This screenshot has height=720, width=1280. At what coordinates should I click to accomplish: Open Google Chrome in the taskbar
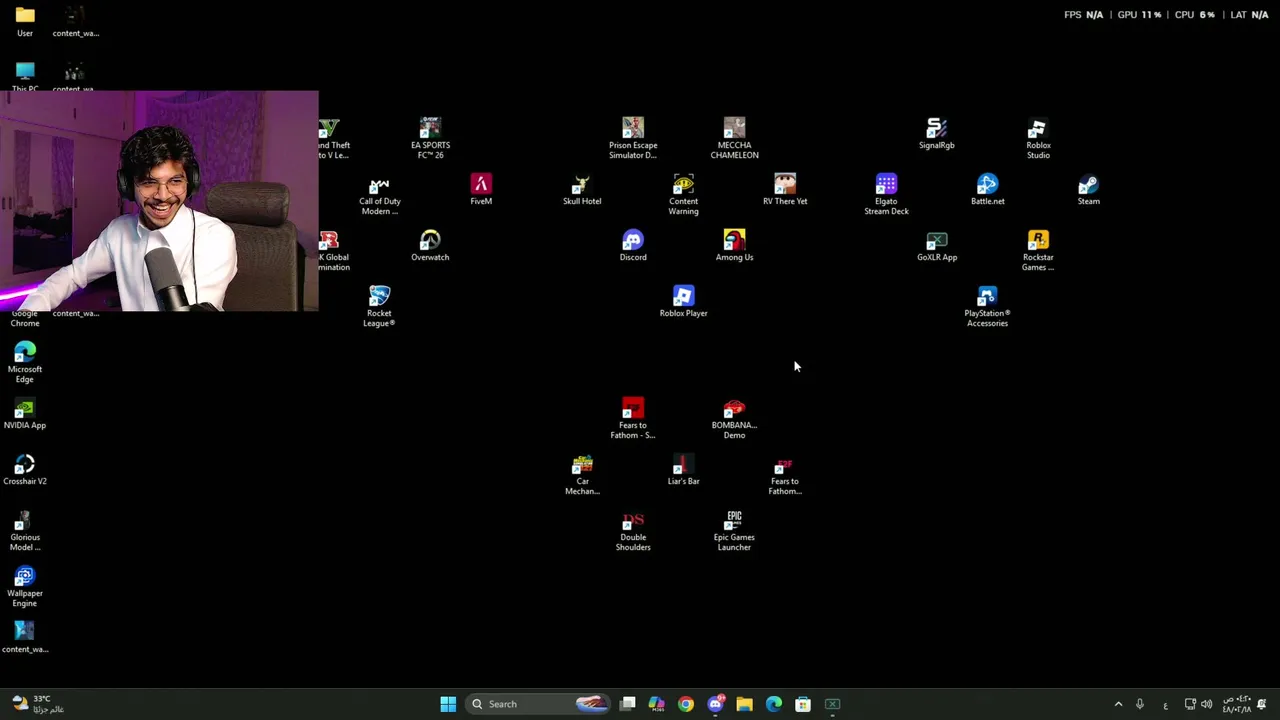point(686,704)
